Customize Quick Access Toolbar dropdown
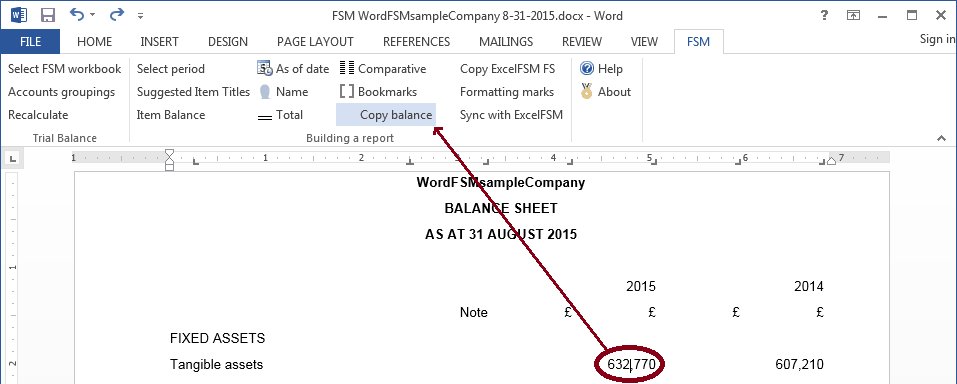This screenshot has height=384, width=957. tap(140, 15)
